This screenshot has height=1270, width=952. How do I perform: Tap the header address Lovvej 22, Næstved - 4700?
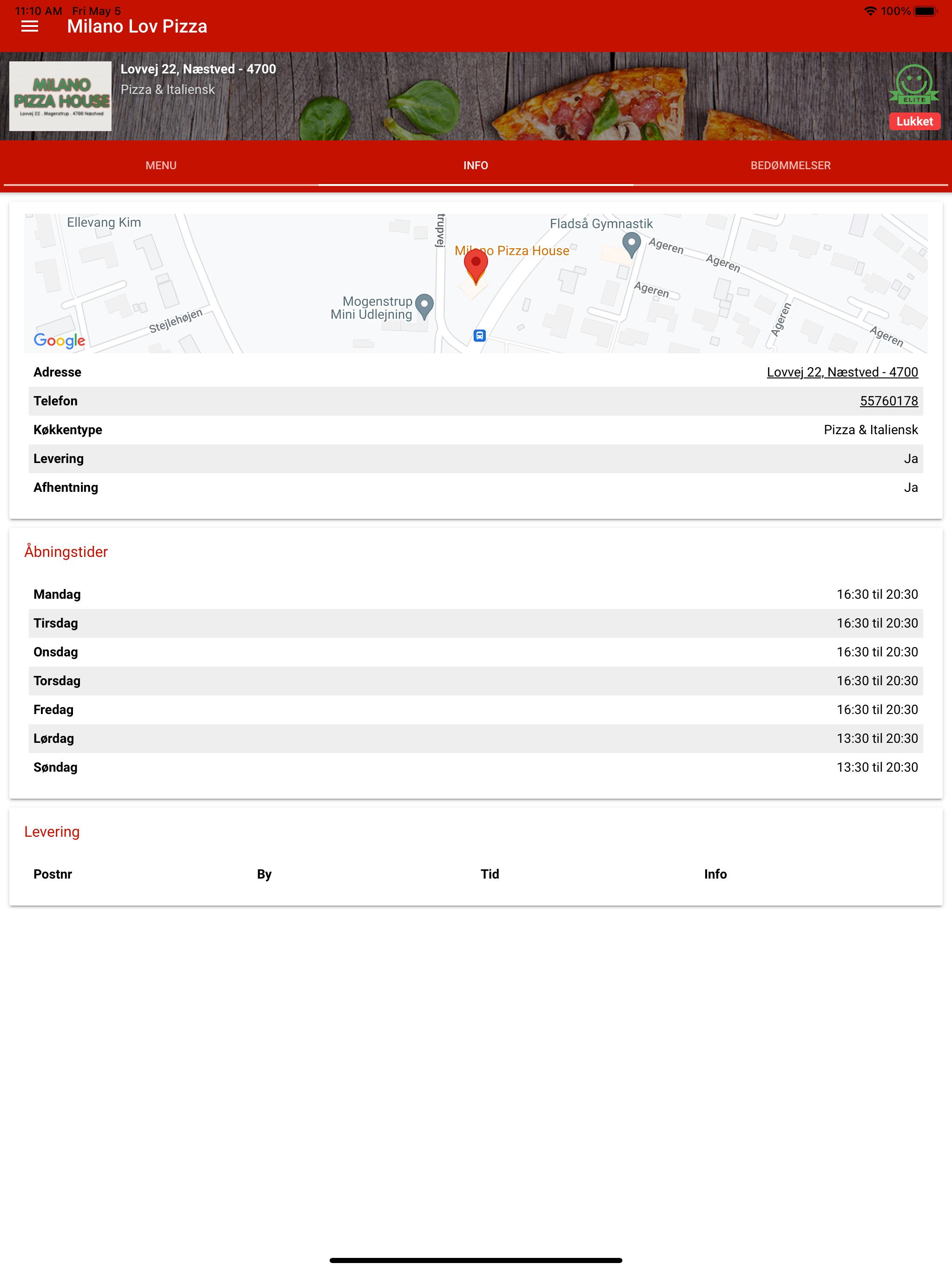pos(198,69)
